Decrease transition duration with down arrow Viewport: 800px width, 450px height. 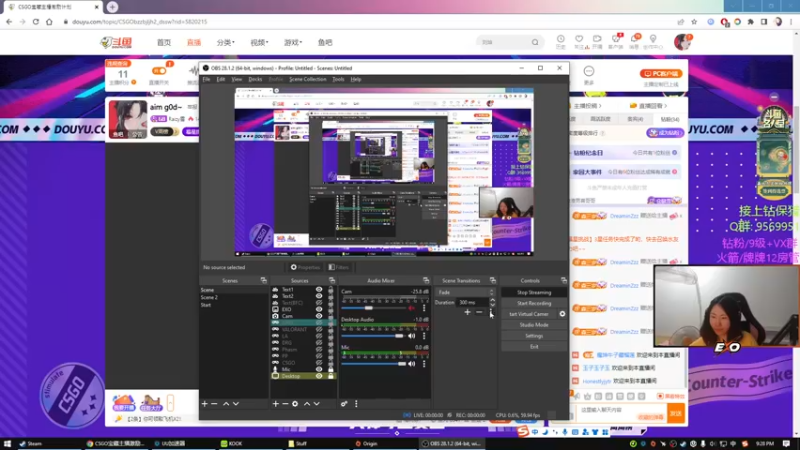click(x=492, y=305)
